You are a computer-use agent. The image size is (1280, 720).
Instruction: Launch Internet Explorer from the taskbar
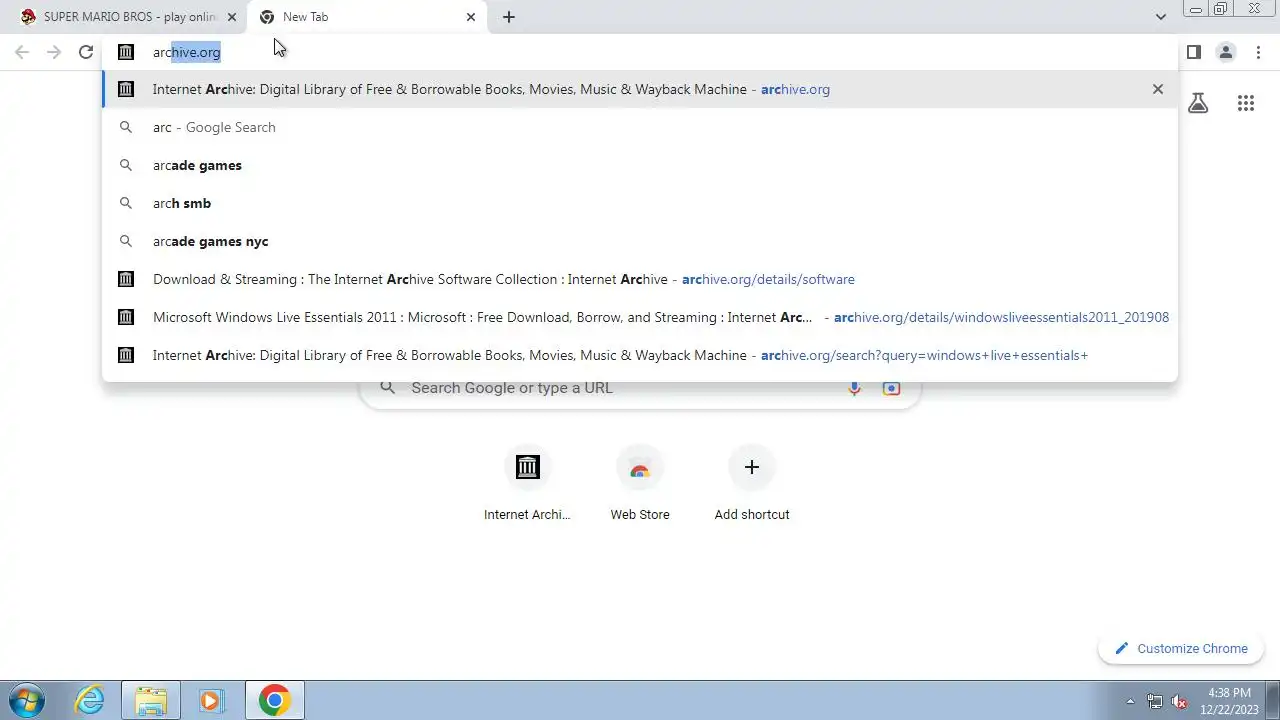90,700
